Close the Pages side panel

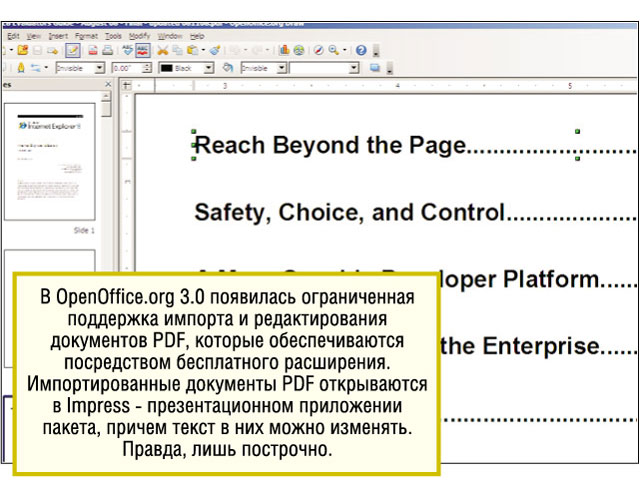point(108,84)
